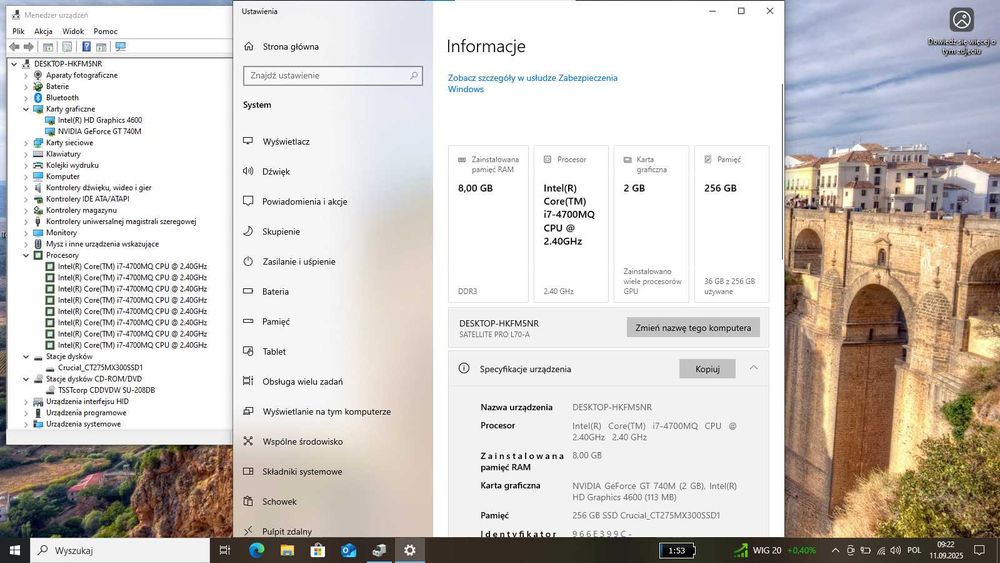Open Microsoft Edge from the taskbar

tap(256, 550)
